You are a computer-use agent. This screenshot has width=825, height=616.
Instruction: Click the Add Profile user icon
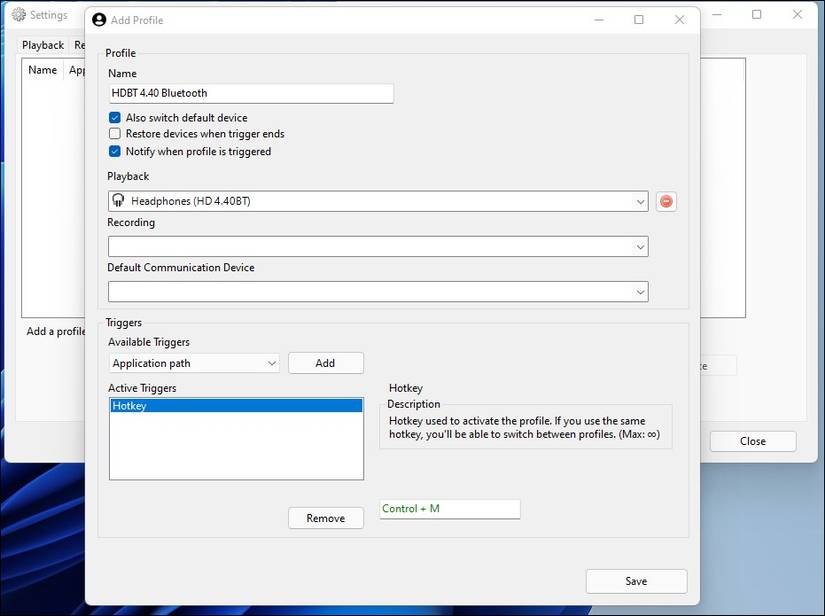(x=99, y=20)
